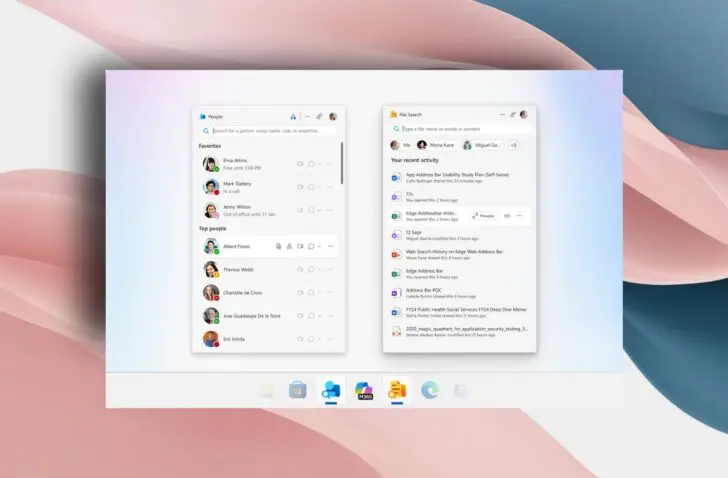Expand the chat dropdown arrow for Albert Flores
The width and height of the screenshot is (728, 478).
tap(319, 246)
